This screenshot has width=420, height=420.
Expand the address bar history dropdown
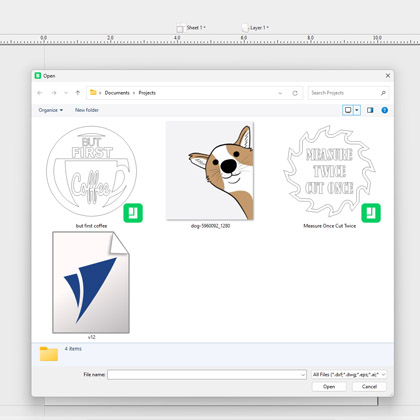(x=280, y=93)
